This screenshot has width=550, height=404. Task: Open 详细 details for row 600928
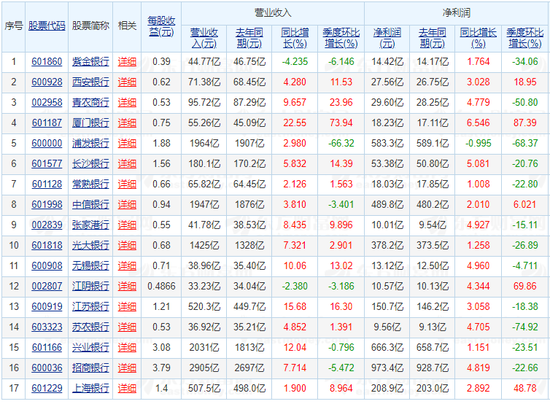click(127, 82)
